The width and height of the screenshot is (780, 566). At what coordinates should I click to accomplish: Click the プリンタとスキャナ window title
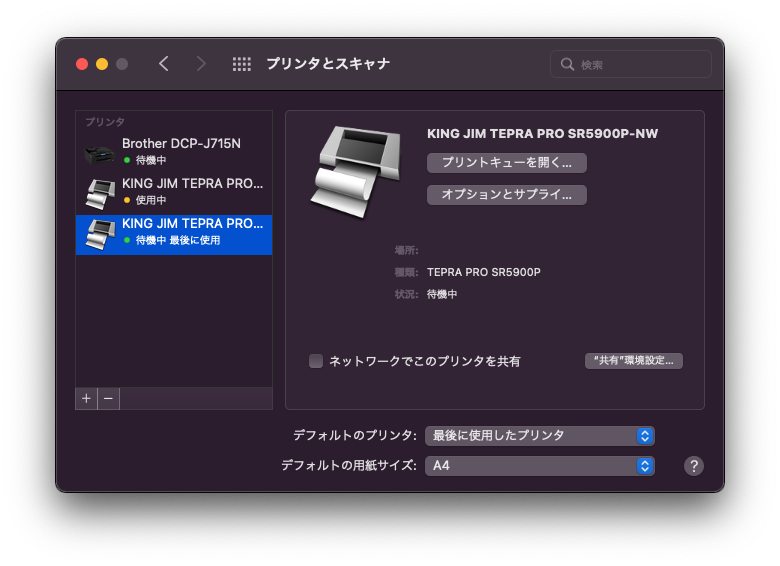(328, 64)
